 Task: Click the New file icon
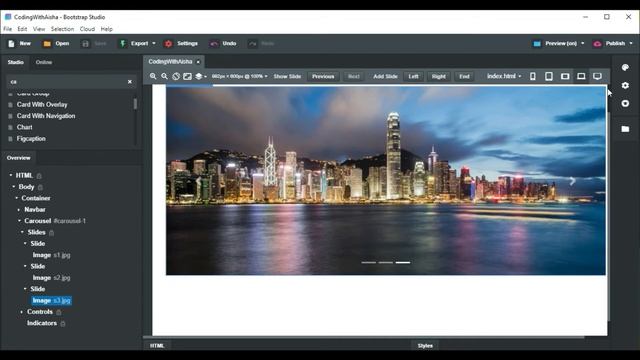[11, 44]
